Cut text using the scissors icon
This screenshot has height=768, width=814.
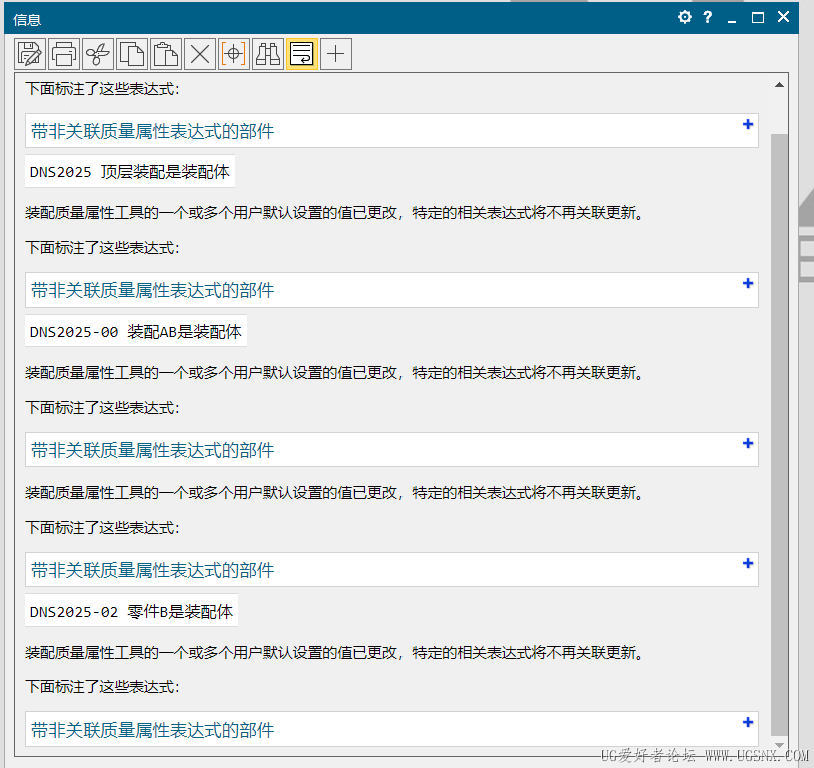[97, 53]
